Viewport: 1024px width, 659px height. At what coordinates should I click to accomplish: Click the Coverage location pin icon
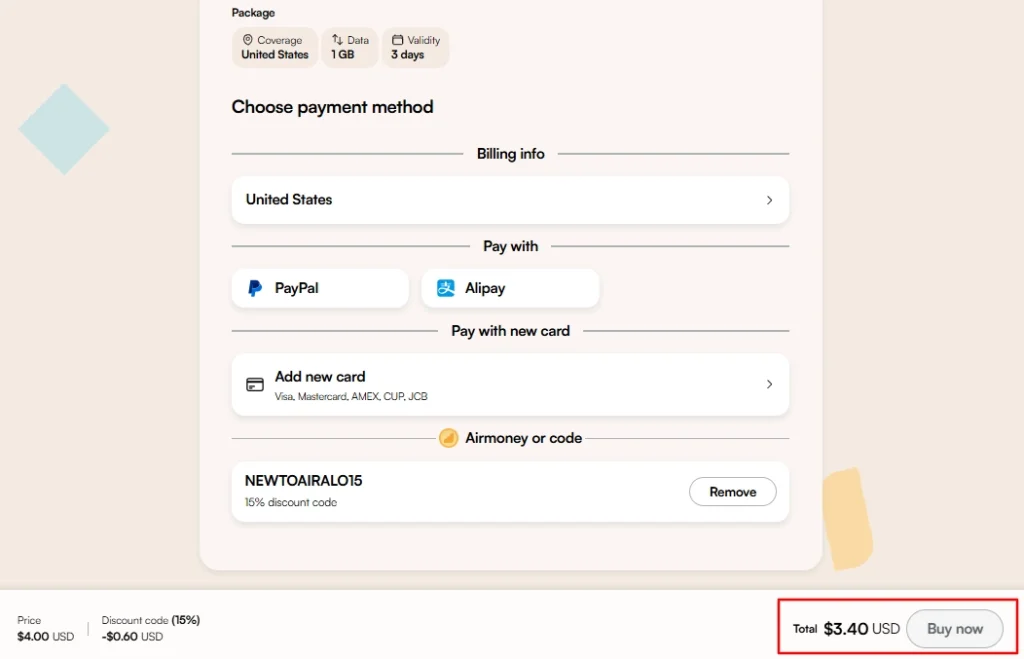248,40
